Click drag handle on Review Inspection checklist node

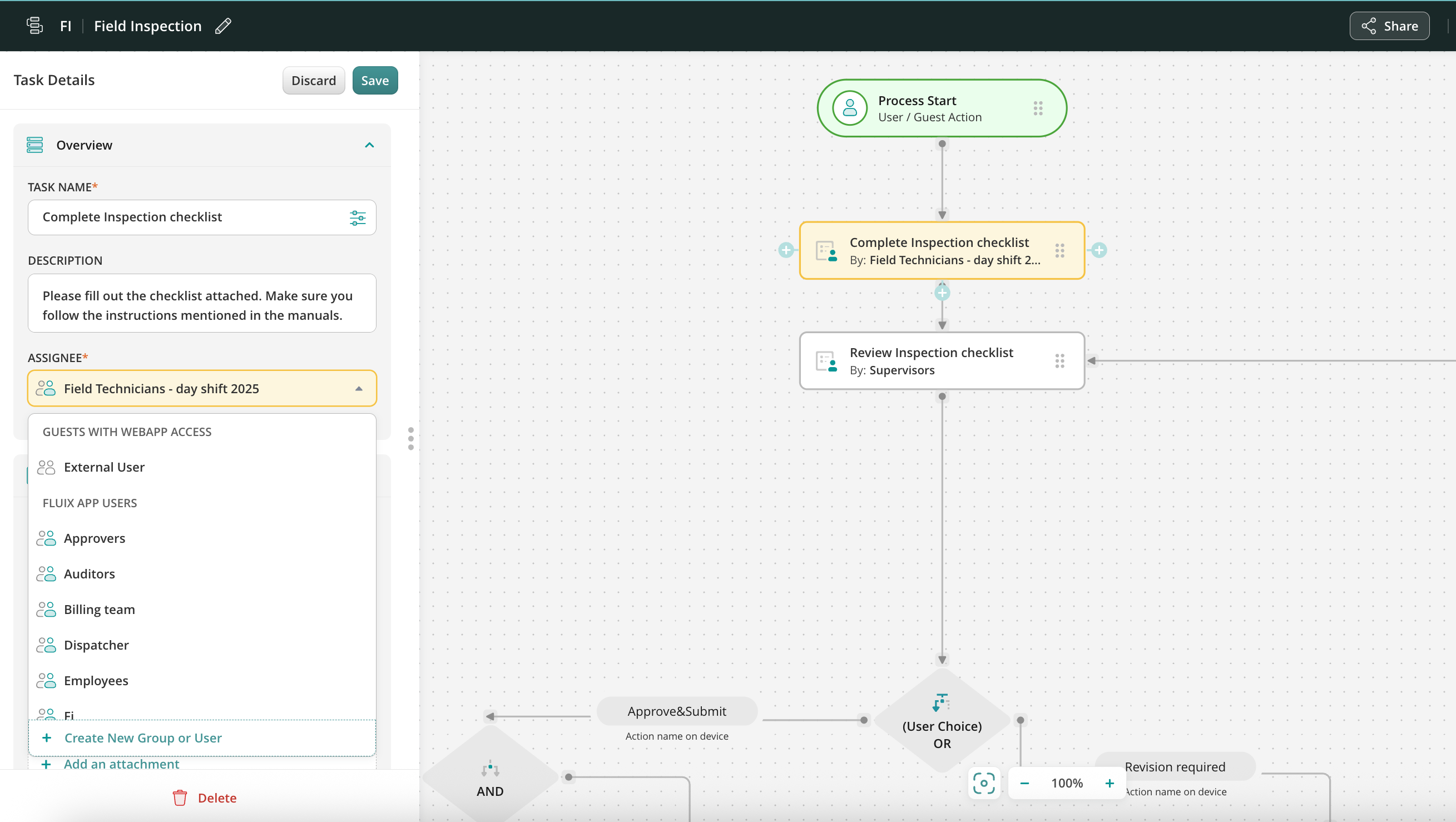click(x=1059, y=361)
